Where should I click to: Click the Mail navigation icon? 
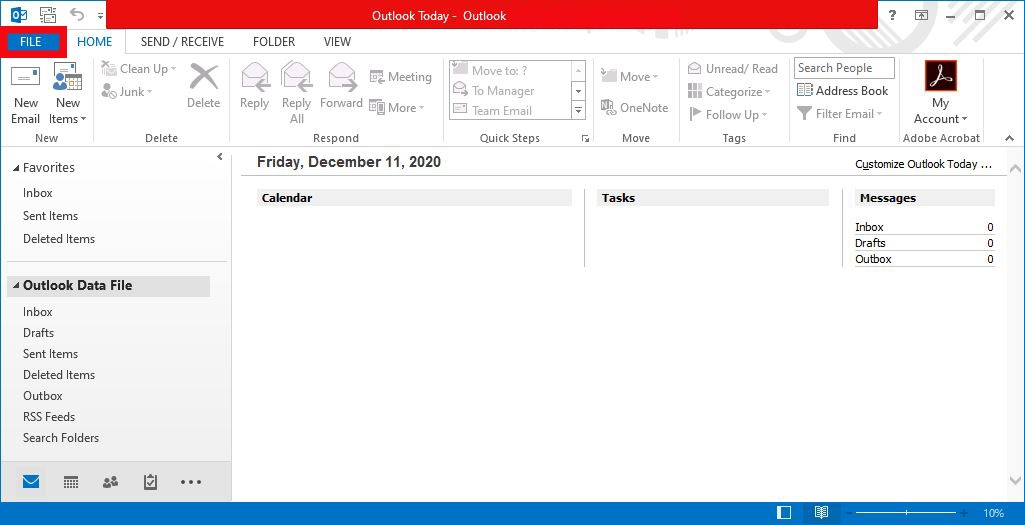coord(31,483)
